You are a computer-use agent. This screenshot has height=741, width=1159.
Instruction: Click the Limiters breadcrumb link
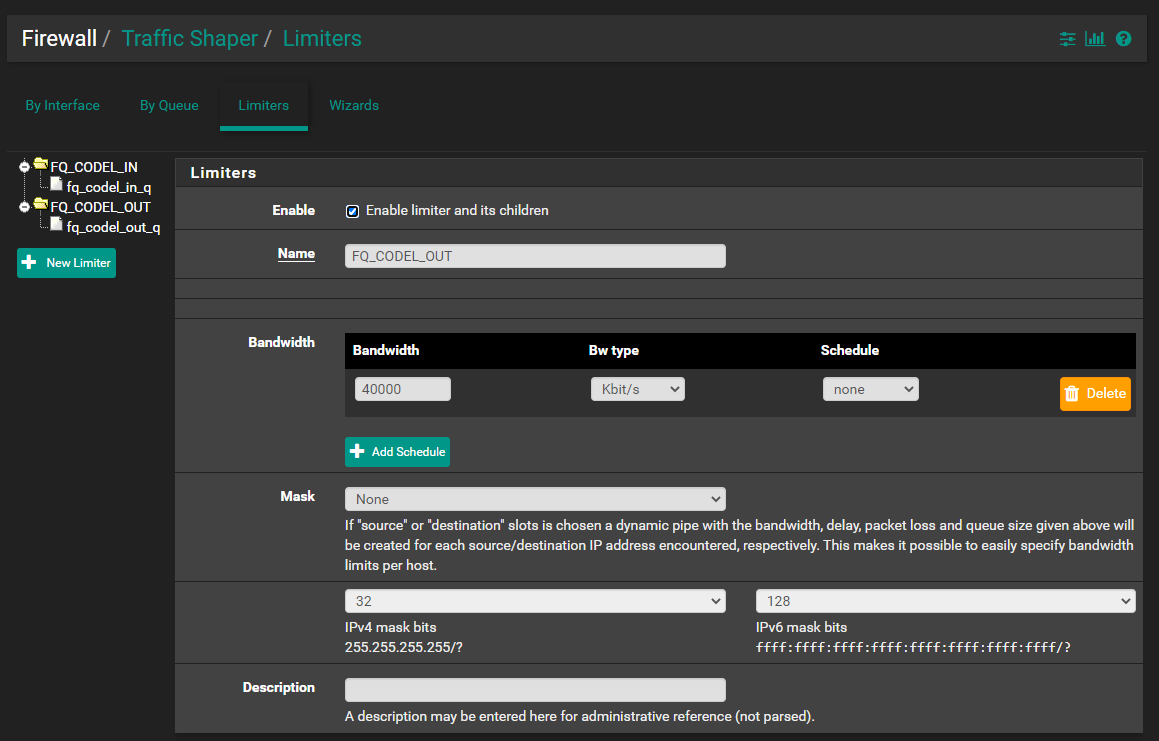tap(322, 38)
